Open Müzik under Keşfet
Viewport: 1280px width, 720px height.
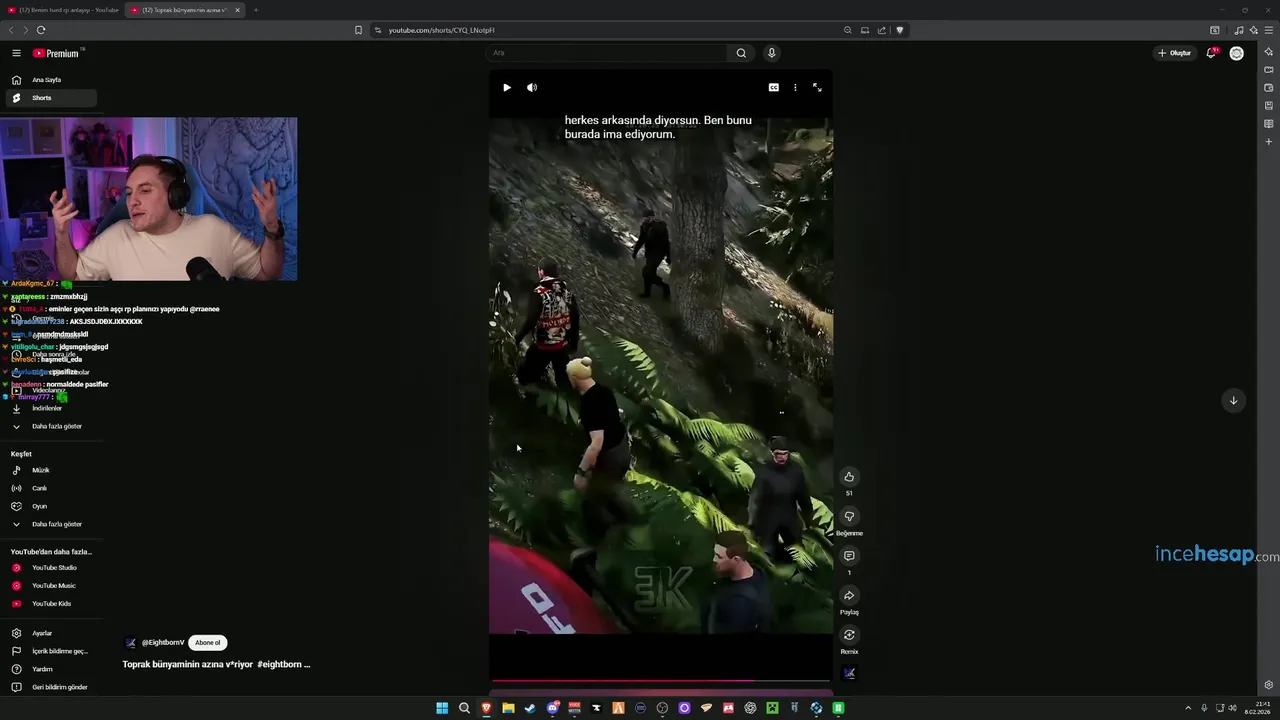tap(50, 470)
